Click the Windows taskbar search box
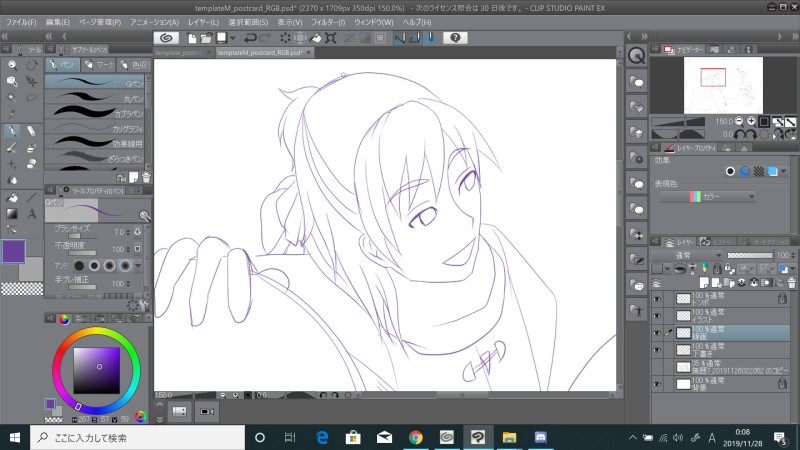800x450 pixels. [x=138, y=437]
